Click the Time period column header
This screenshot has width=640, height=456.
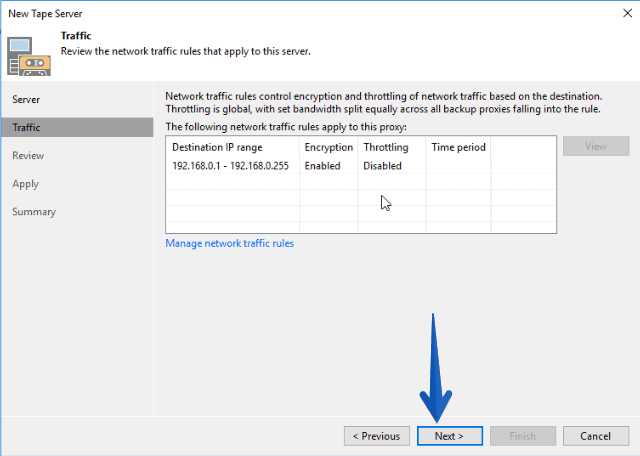[x=458, y=147]
